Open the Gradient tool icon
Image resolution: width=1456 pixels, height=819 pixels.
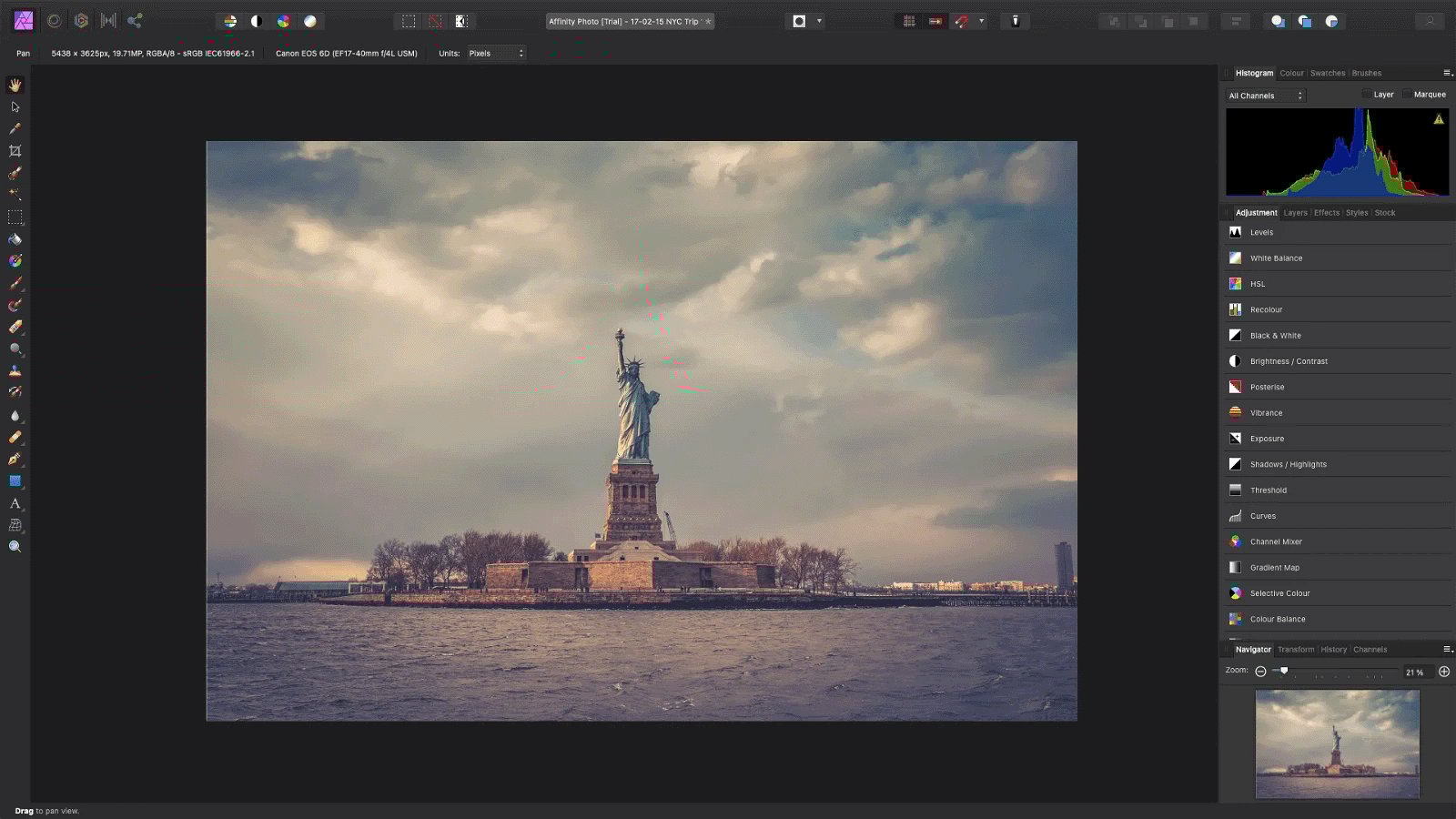tap(15, 481)
